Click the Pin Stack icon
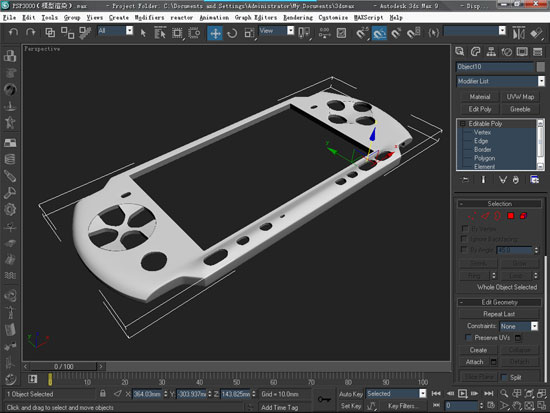Viewport: 550px width, 413px height. click(465, 180)
